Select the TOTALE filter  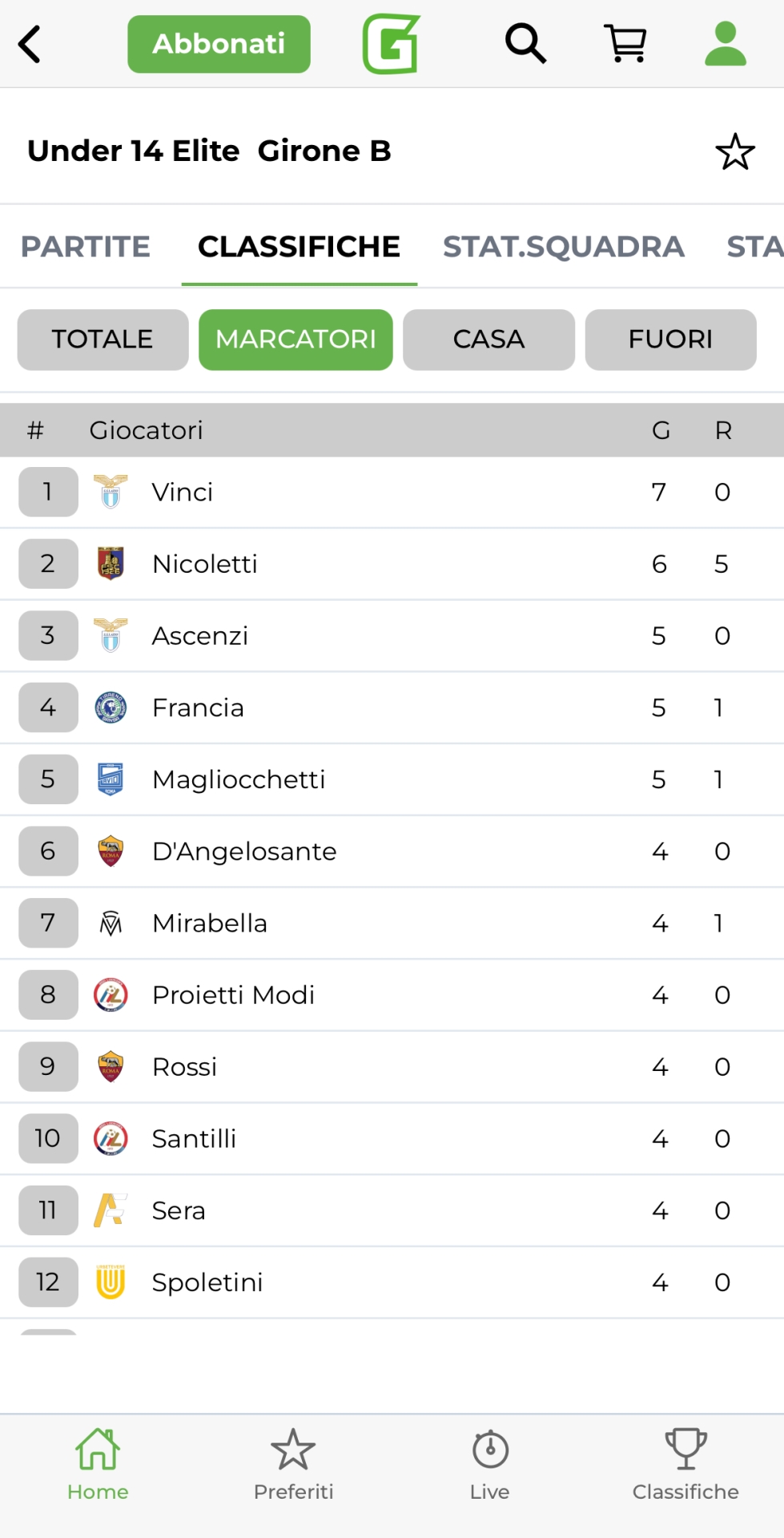[103, 340]
